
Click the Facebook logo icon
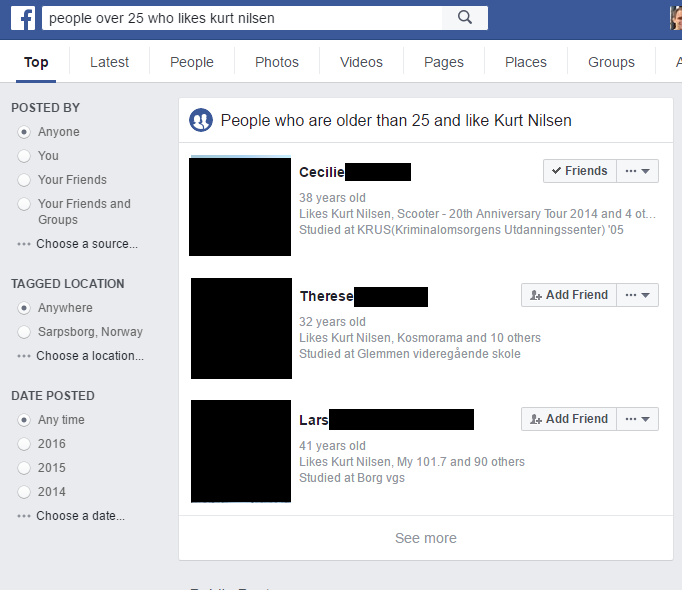point(23,18)
